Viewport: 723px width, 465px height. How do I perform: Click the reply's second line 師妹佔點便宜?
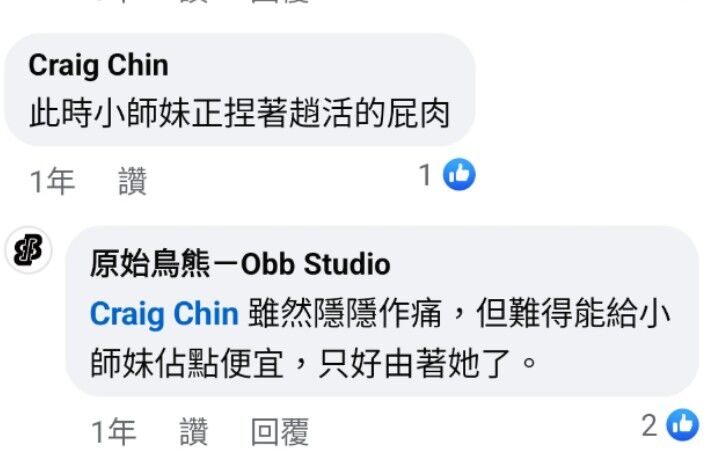[x=314, y=364]
